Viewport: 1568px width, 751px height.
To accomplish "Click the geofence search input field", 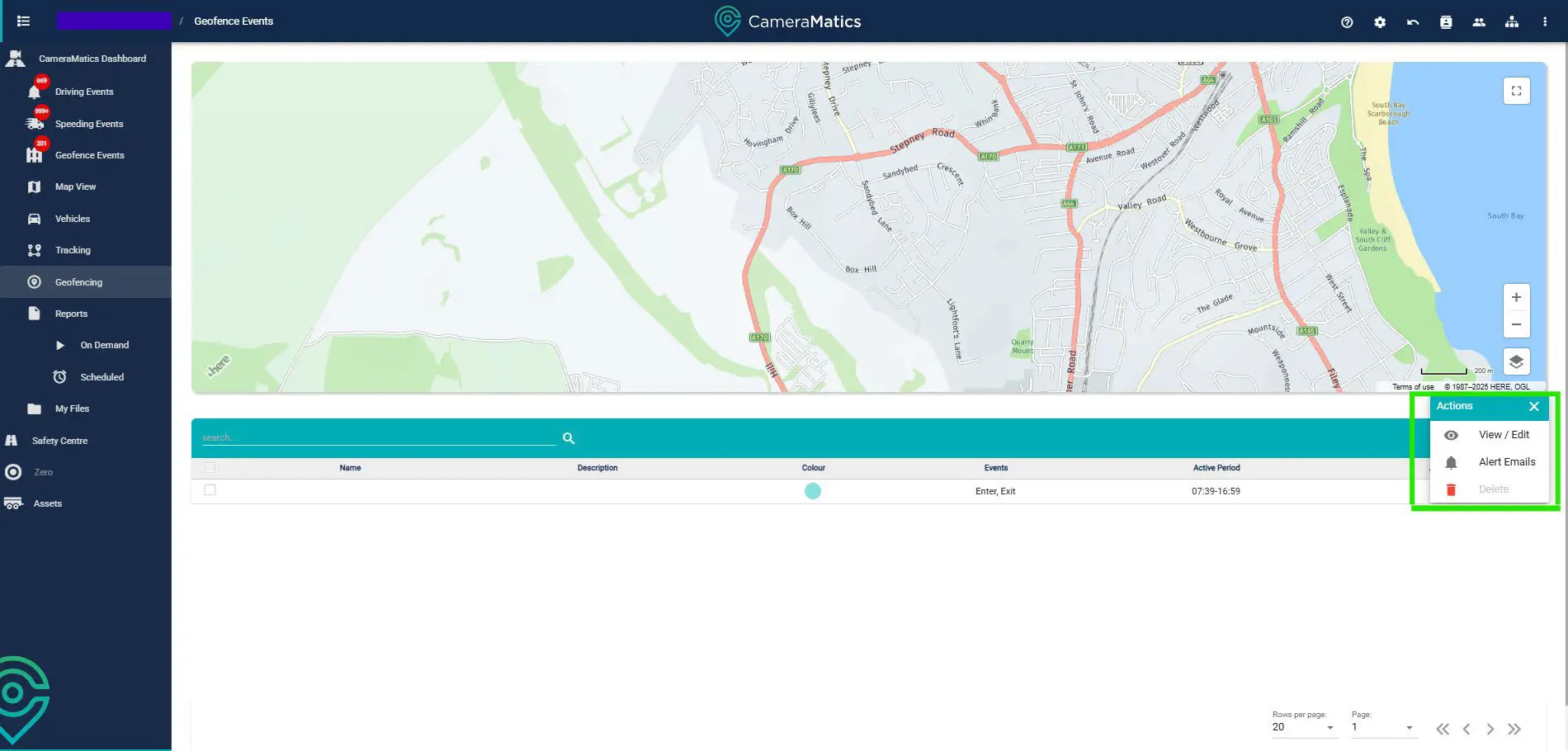I will 378,437.
